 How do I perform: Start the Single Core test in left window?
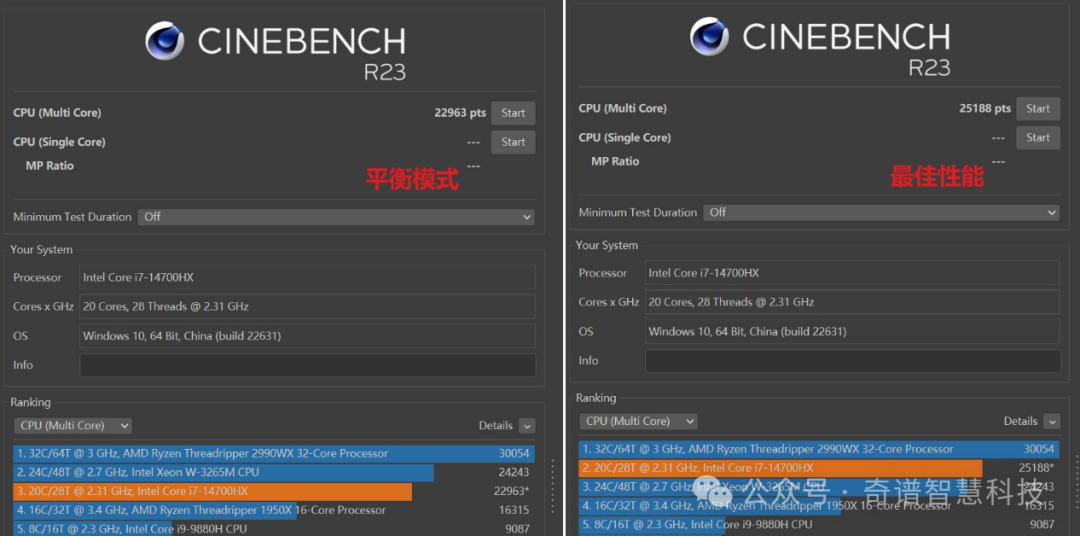point(513,142)
